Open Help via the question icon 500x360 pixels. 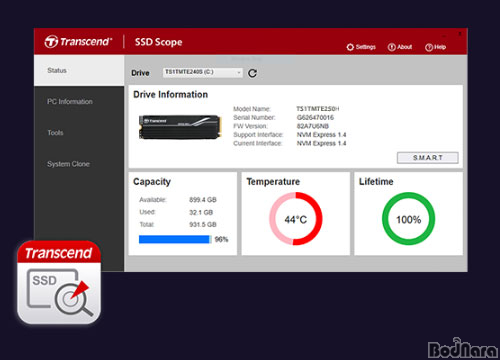429,47
